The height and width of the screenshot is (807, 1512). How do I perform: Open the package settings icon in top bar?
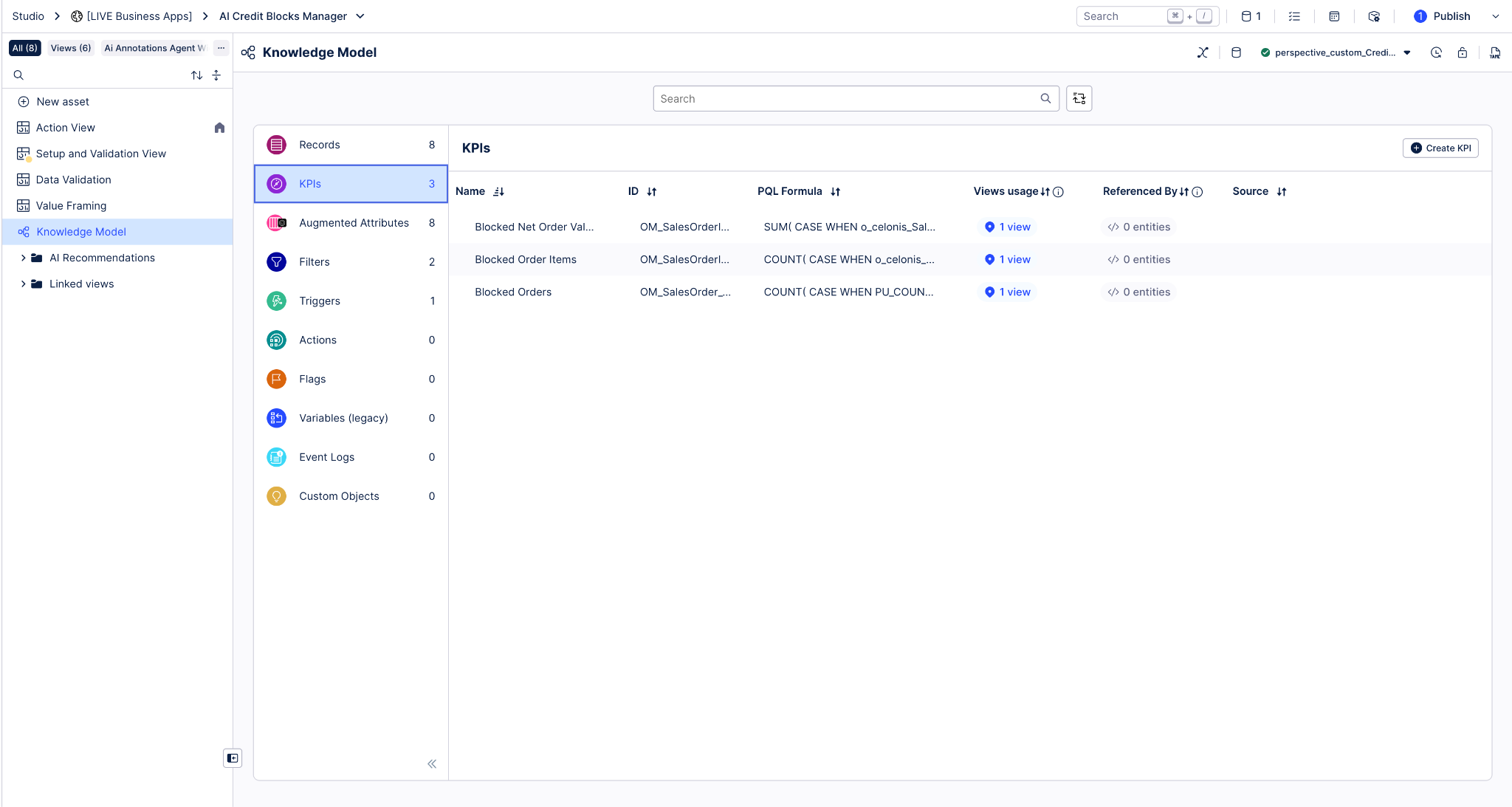click(1374, 16)
